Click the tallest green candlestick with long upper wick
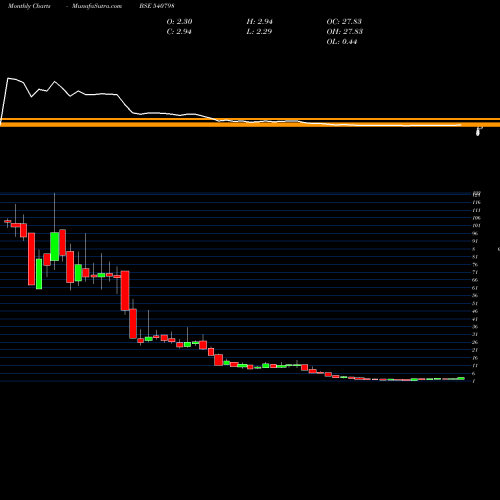 pyautogui.click(x=55, y=247)
